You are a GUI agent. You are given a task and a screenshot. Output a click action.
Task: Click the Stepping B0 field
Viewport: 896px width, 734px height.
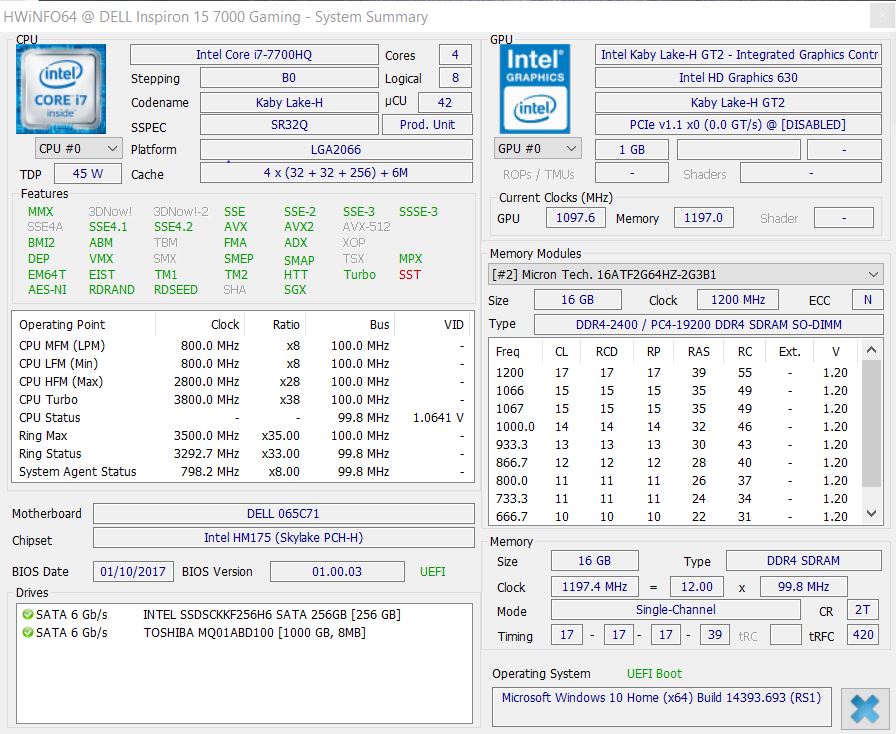[x=289, y=78]
